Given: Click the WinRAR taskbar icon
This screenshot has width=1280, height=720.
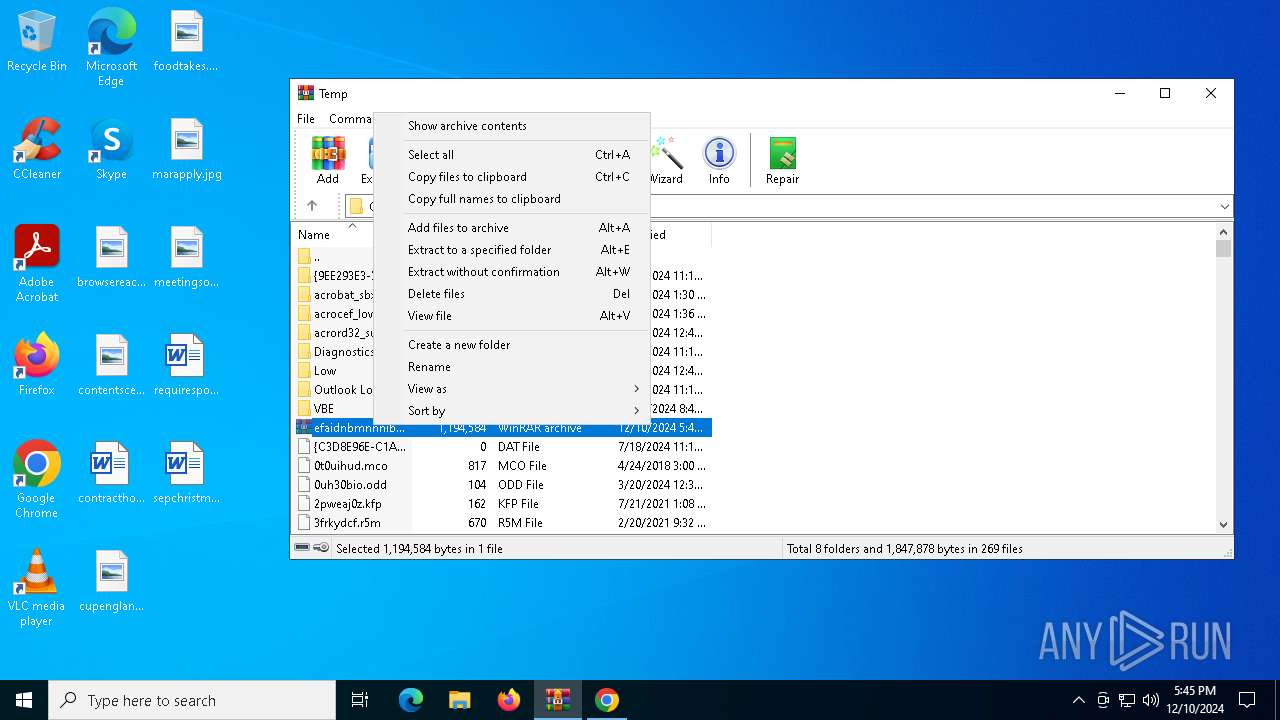Looking at the screenshot, I should tap(557, 700).
